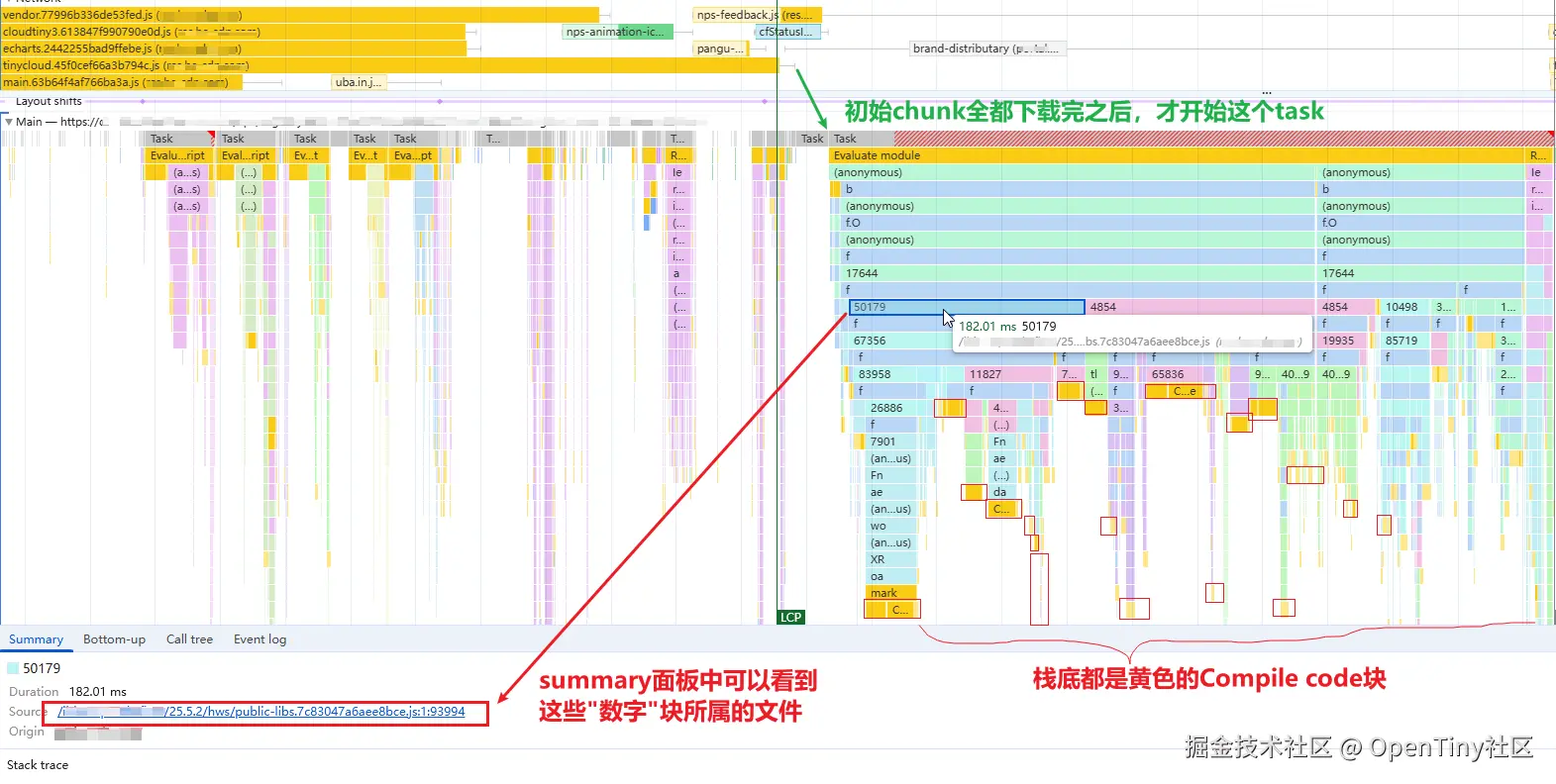Click the Origin label in Summary
This screenshot has width=1556, height=784.
coord(27,732)
